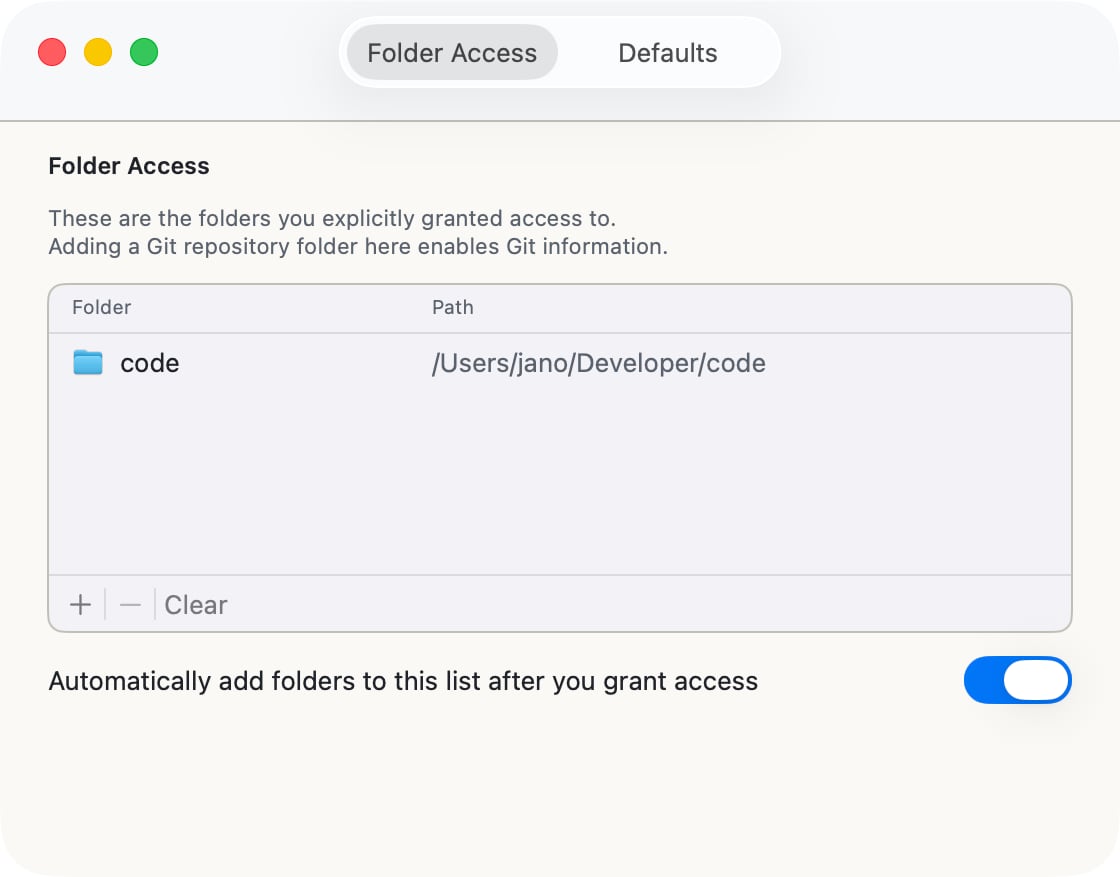The width and height of the screenshot is (1120, 877).
Task: Click inside the empty folder list area
Action: click(x=560, y=480)
